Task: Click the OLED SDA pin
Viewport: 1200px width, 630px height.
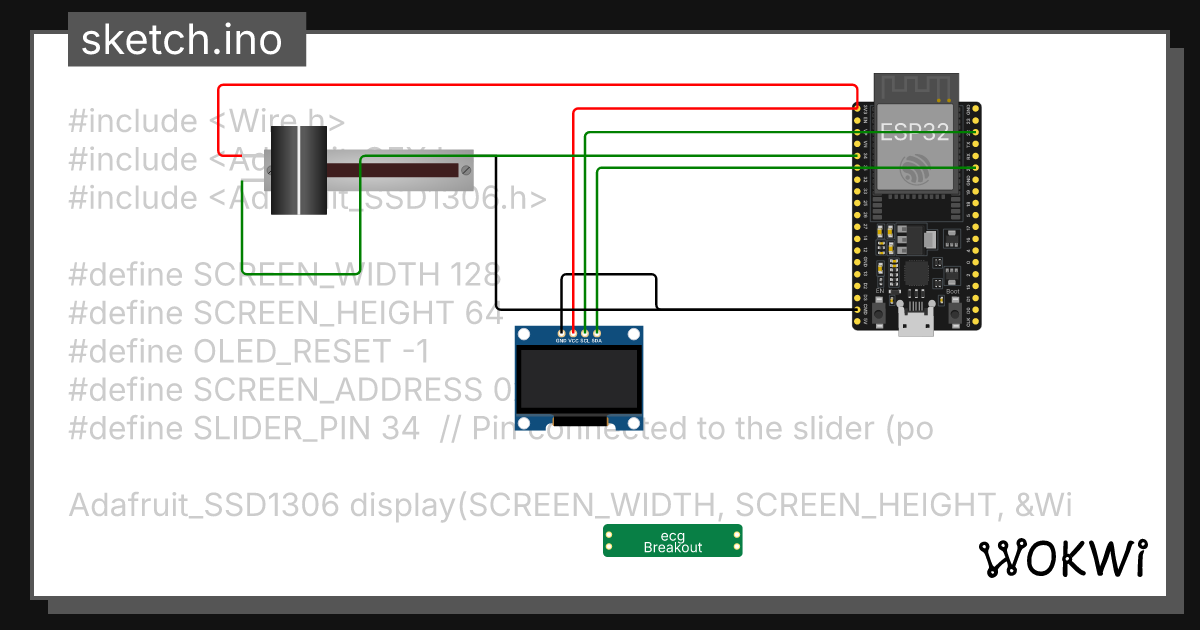Action: click(597, 333)
